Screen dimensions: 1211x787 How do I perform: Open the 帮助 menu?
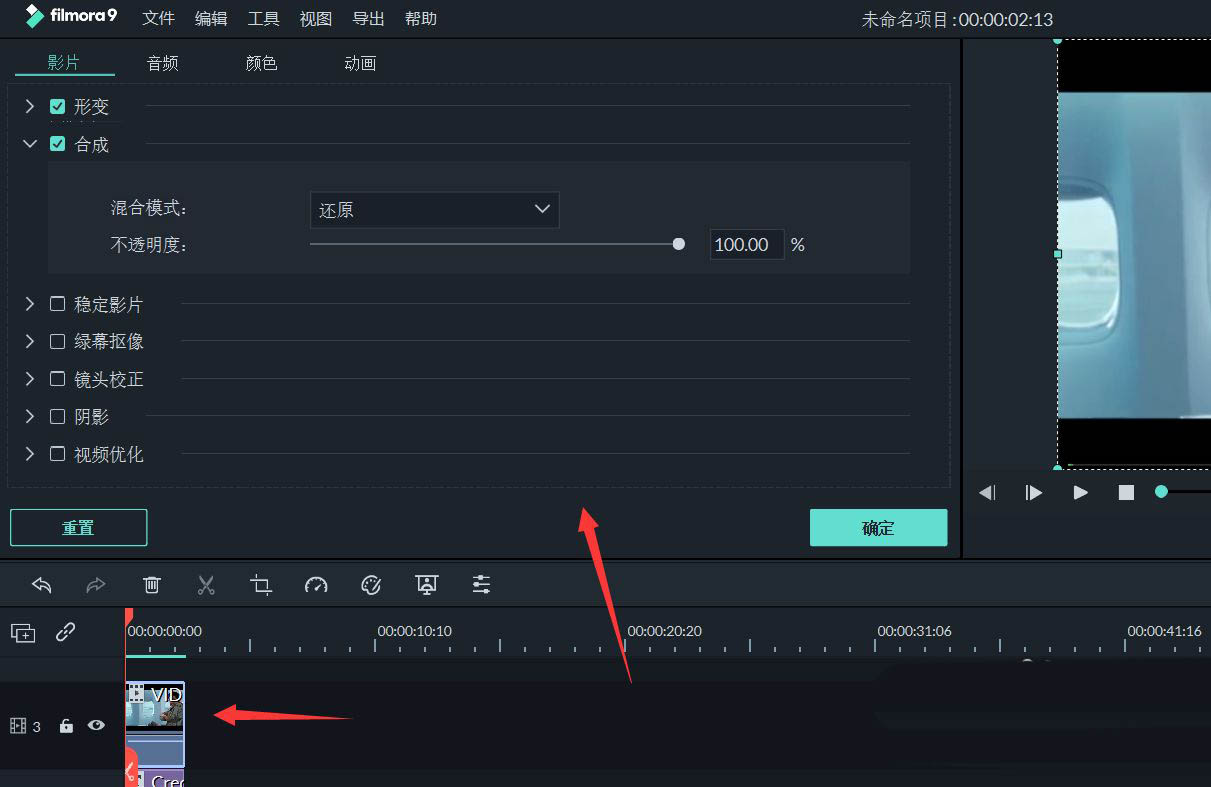[x=421, y=19]
